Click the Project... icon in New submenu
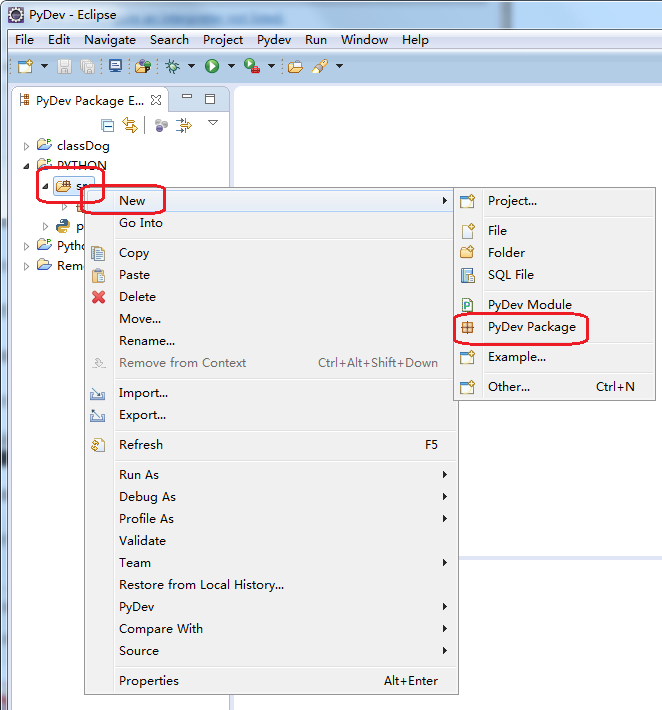Viewport: 662px width, 710px height. [x=467, y=201]
